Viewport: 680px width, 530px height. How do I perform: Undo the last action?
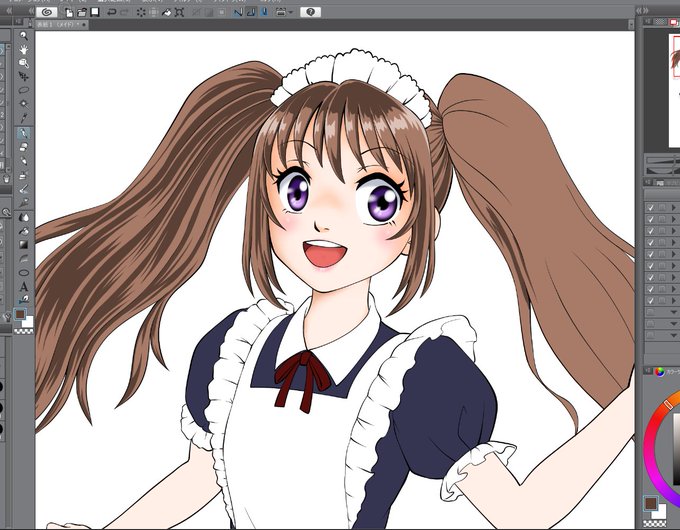[x=111, y=12]
